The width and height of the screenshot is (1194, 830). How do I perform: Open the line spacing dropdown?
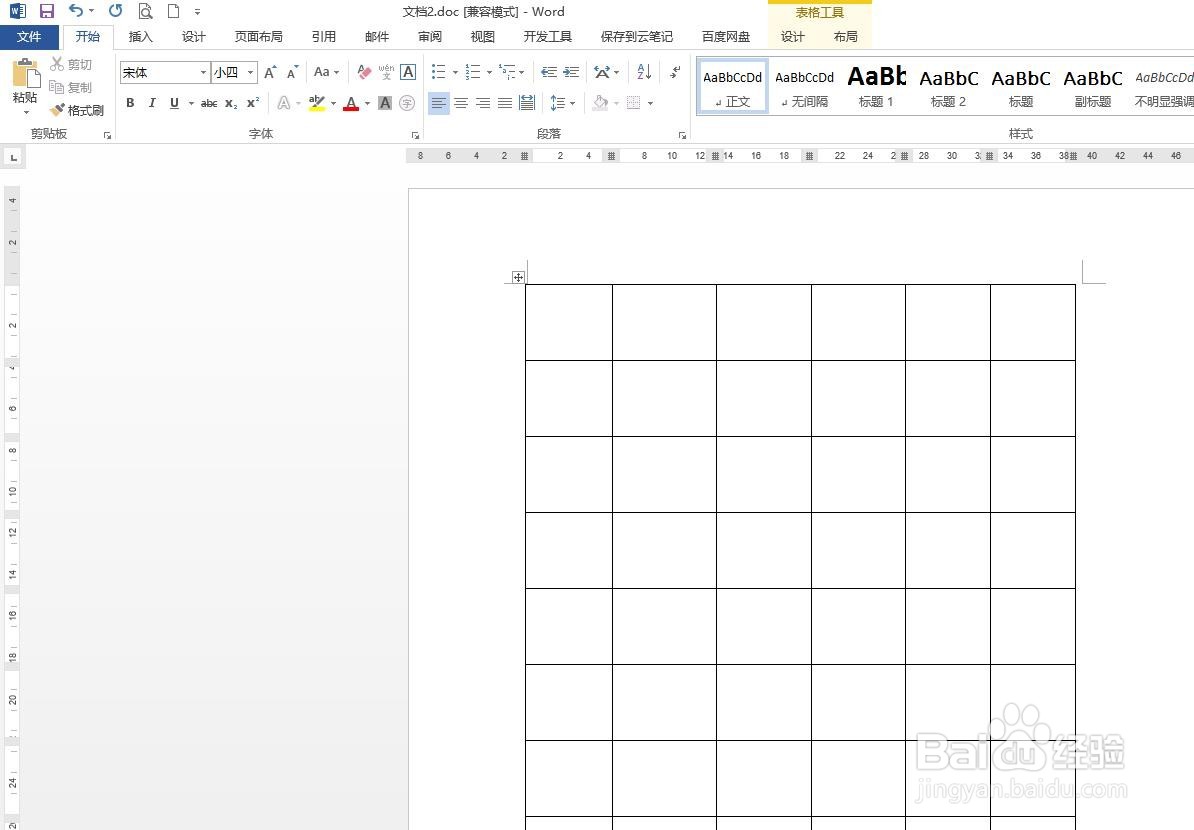(x=563, y=103)
